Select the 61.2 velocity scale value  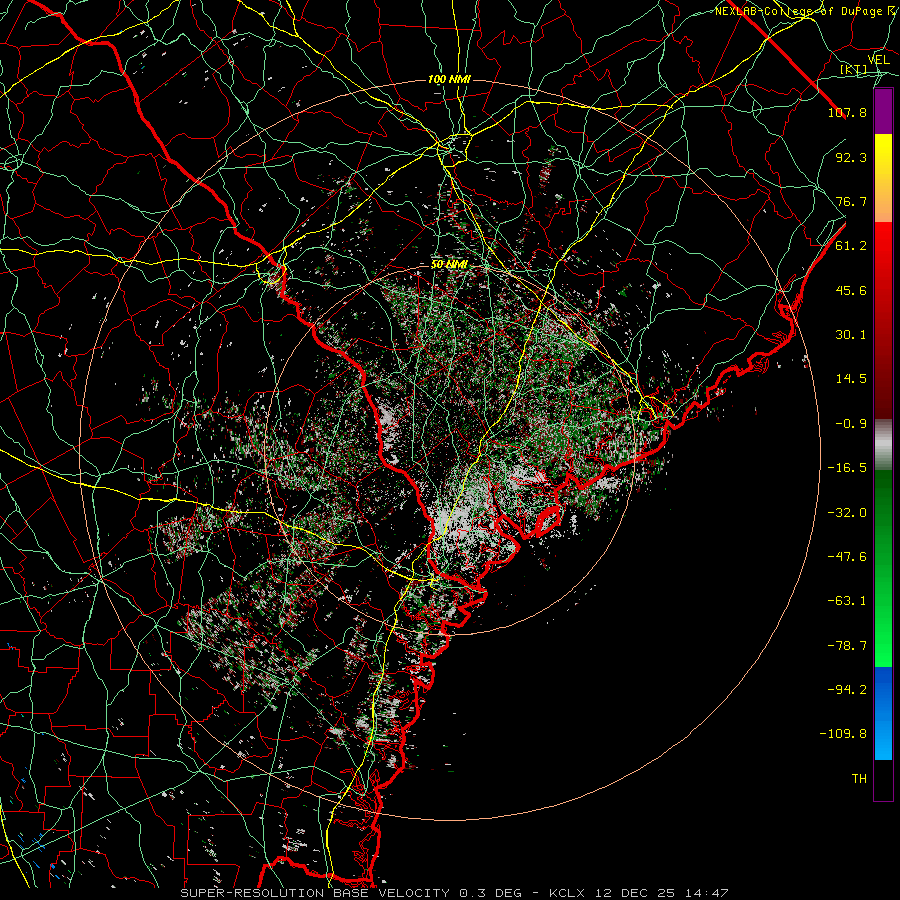[x=851, y=246]
